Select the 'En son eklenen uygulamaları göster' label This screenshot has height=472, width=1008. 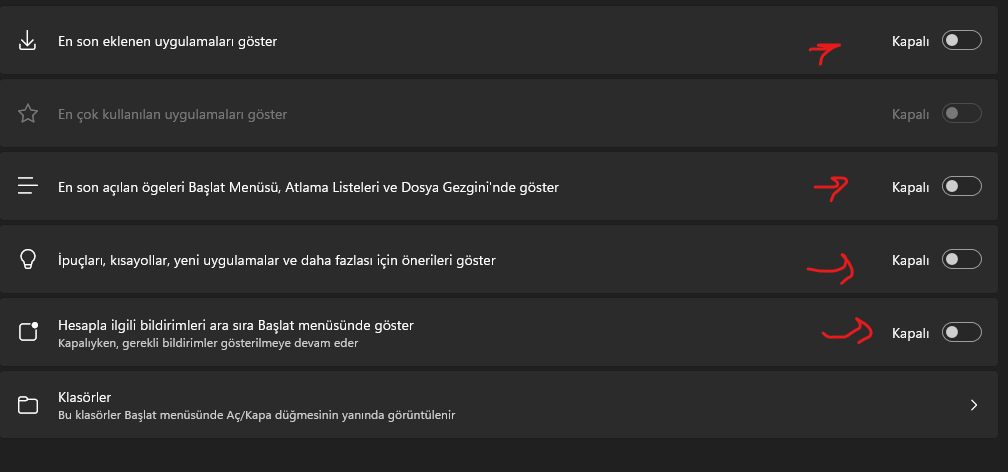pos(167,42)
